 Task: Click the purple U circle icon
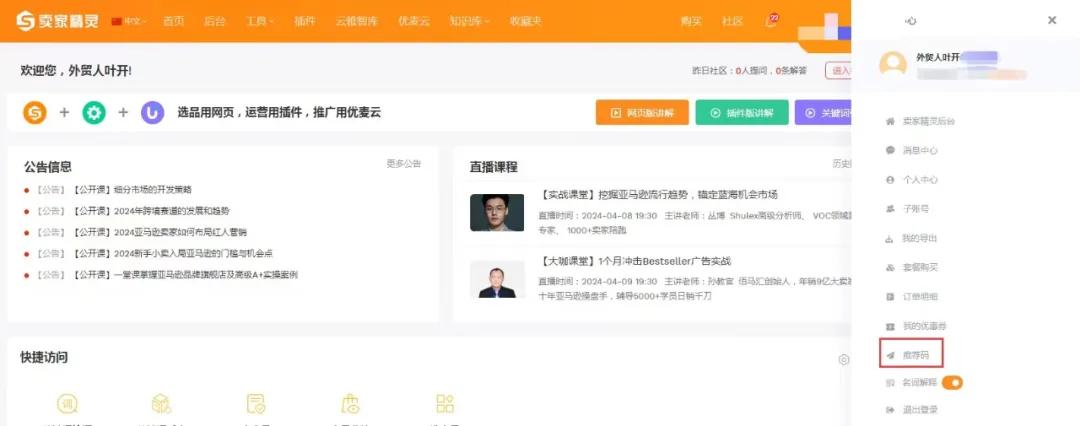[x=153, y=112]
